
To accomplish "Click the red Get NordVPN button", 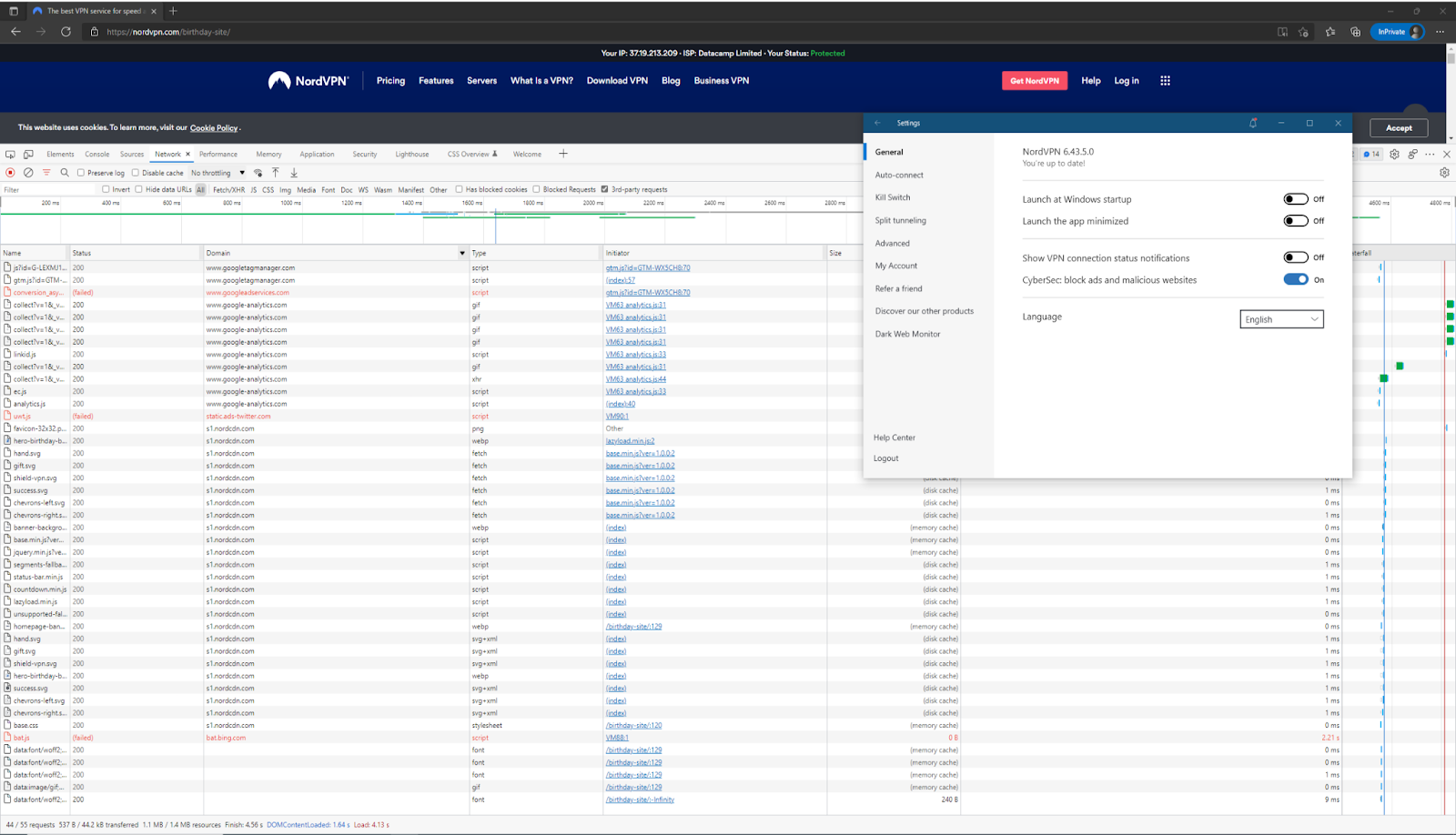I will 1035,81.
